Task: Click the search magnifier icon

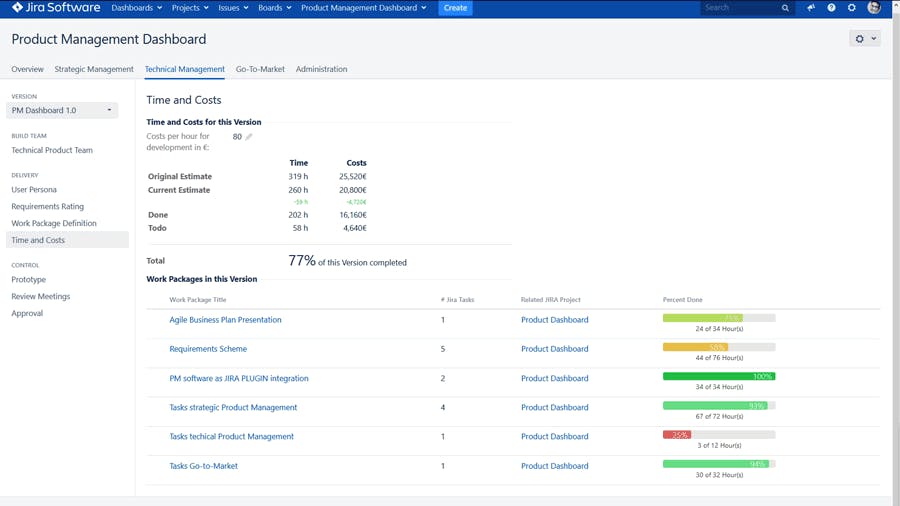Action: [x=785, y=8]
